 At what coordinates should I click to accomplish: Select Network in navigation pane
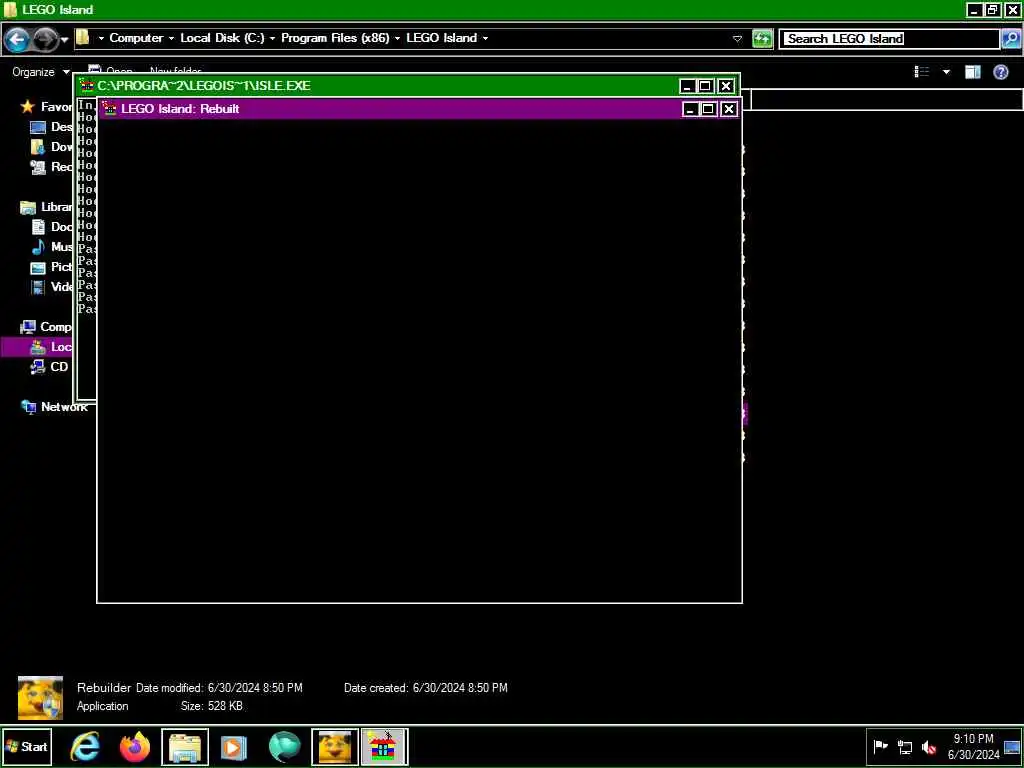[54, 407]
